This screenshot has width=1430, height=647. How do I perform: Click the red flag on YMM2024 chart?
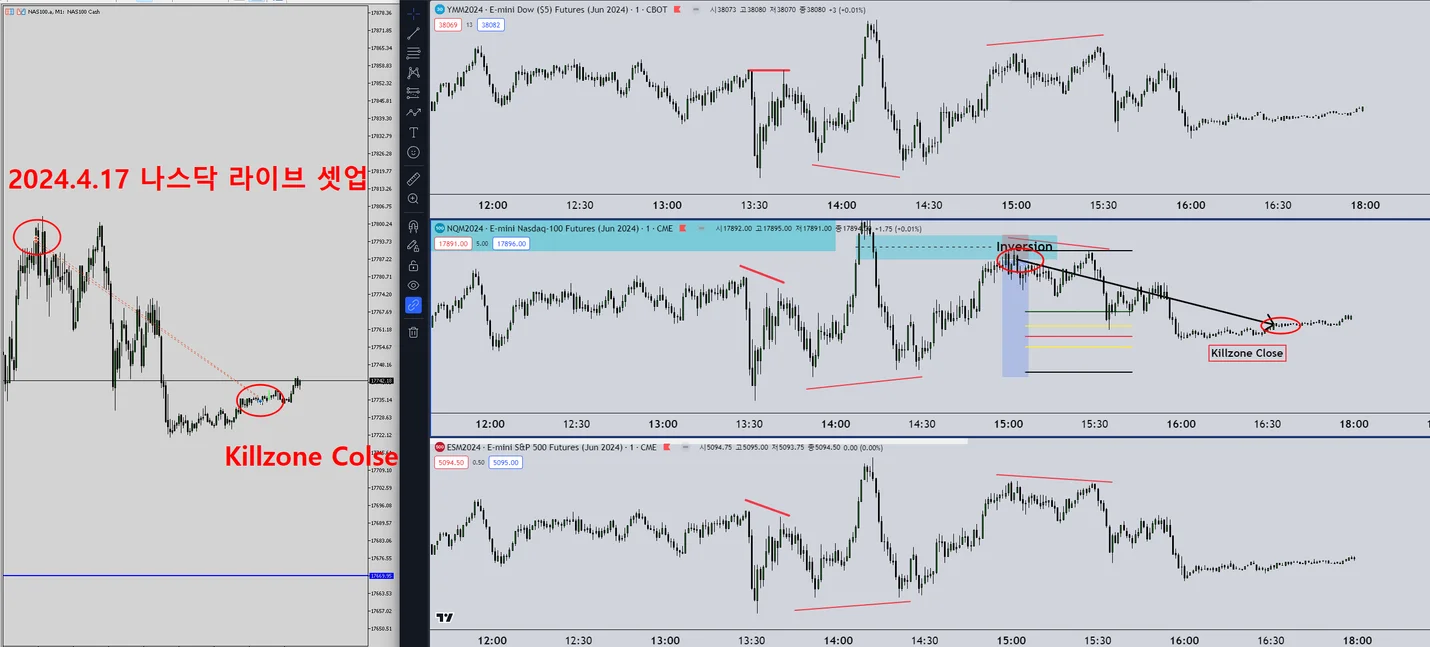click(678, 10)
